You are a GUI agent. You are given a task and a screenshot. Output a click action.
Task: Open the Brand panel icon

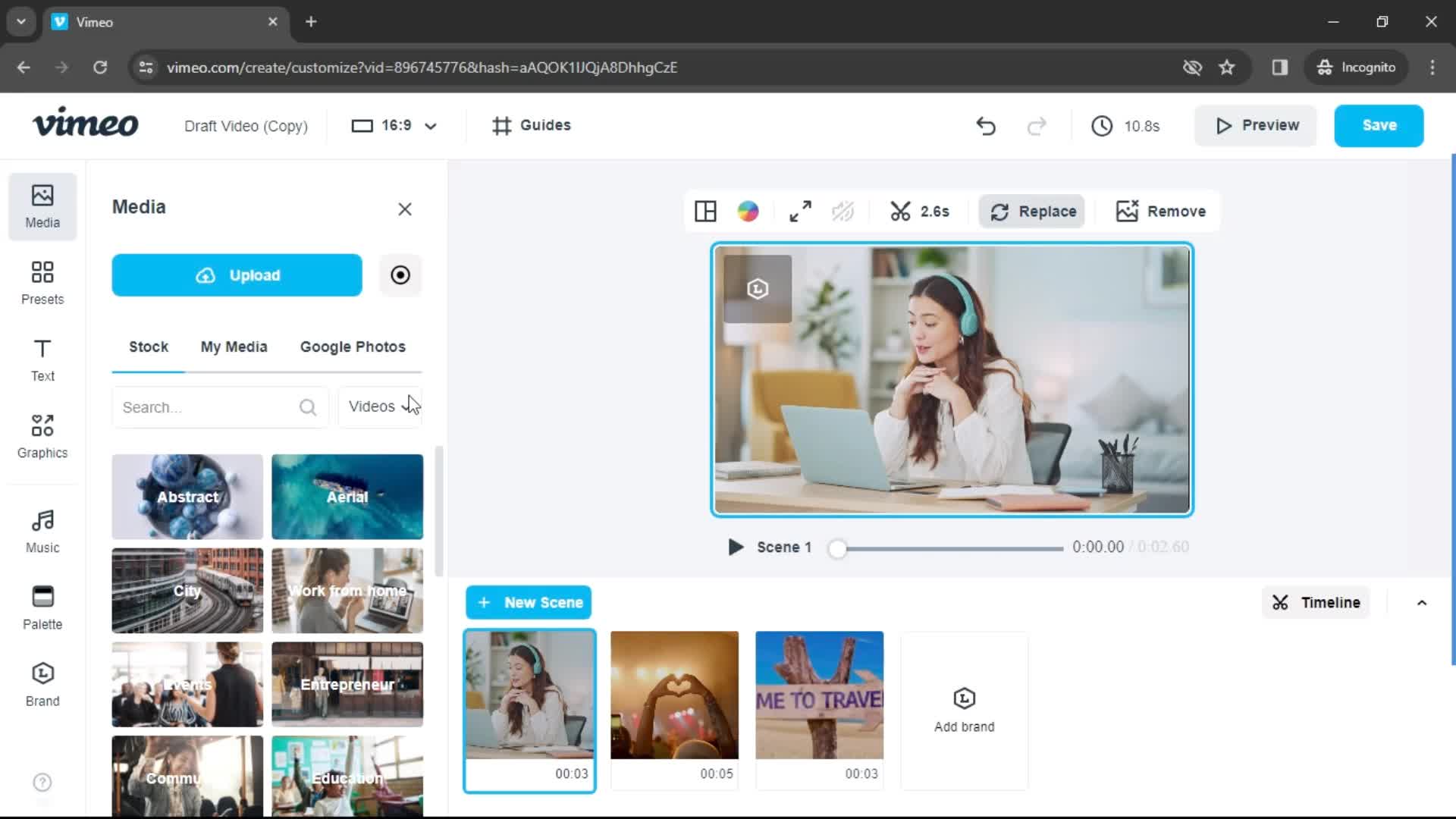[x=42, y=683]
